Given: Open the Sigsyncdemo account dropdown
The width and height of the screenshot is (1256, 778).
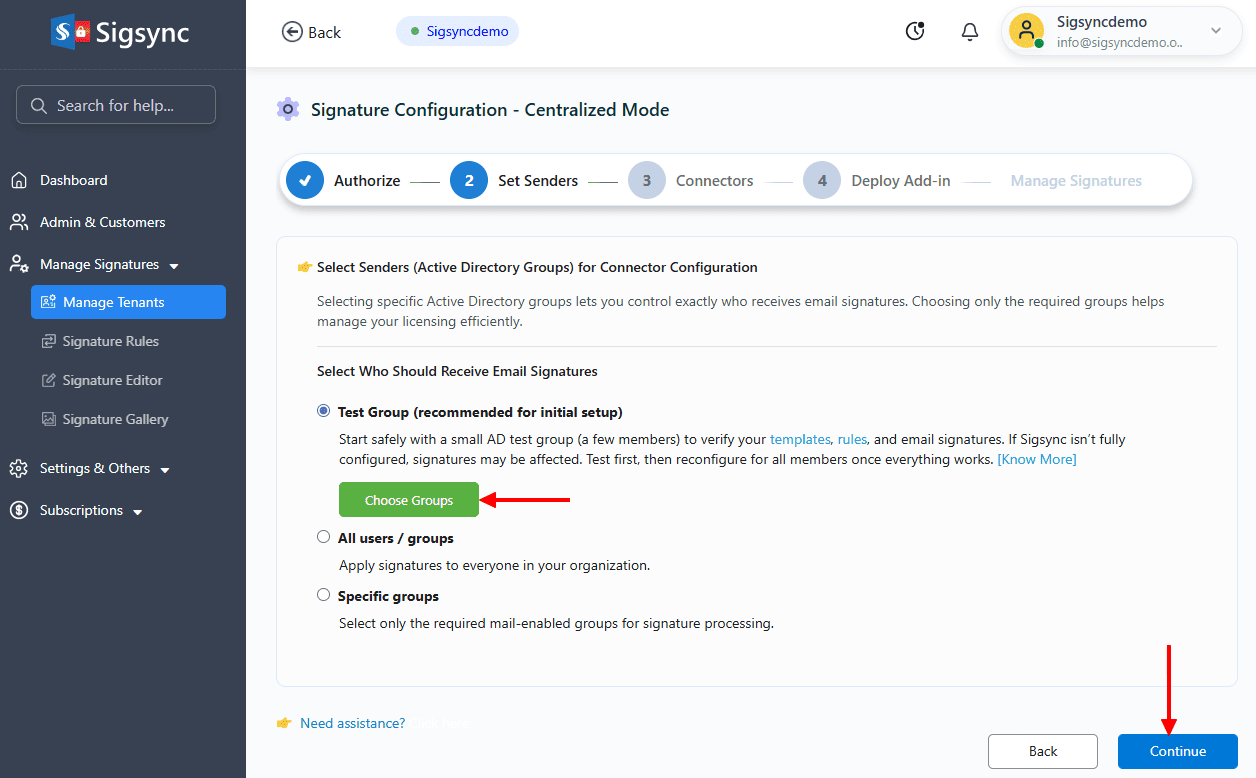Looking at the screenshot, I should point(1121,31).
